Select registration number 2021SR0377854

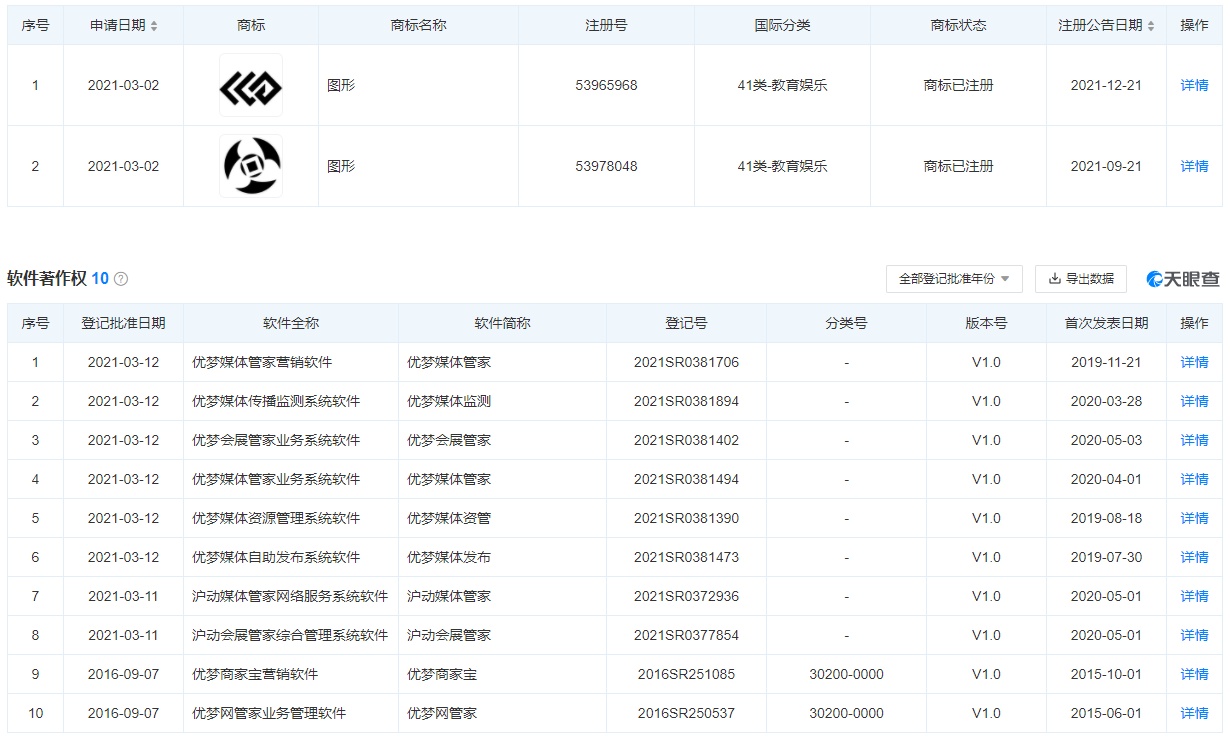click(x=686, y=635)
